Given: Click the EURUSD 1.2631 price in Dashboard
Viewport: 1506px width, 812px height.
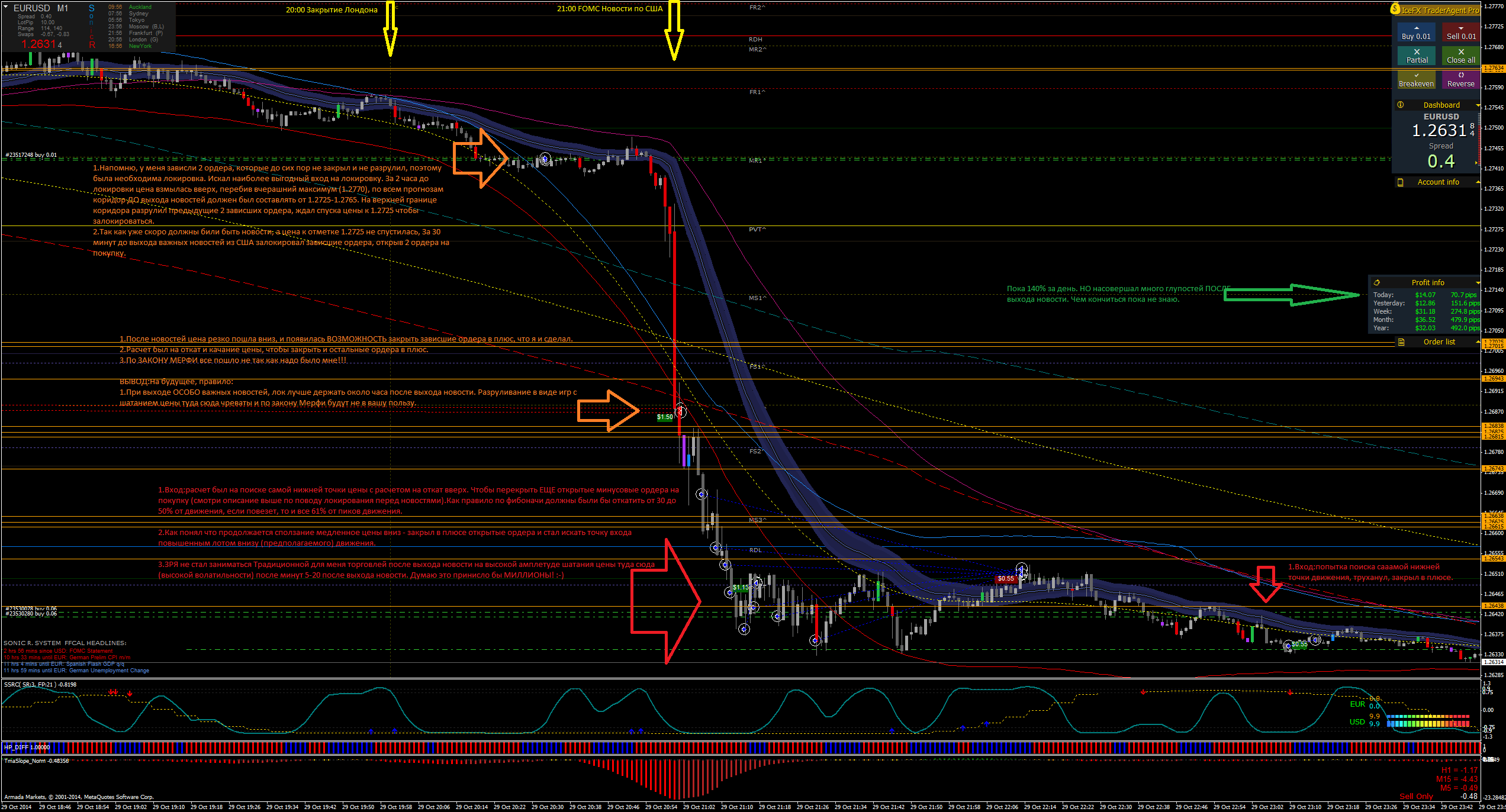Looking at the screenshot, I should tap(1439, 130).
